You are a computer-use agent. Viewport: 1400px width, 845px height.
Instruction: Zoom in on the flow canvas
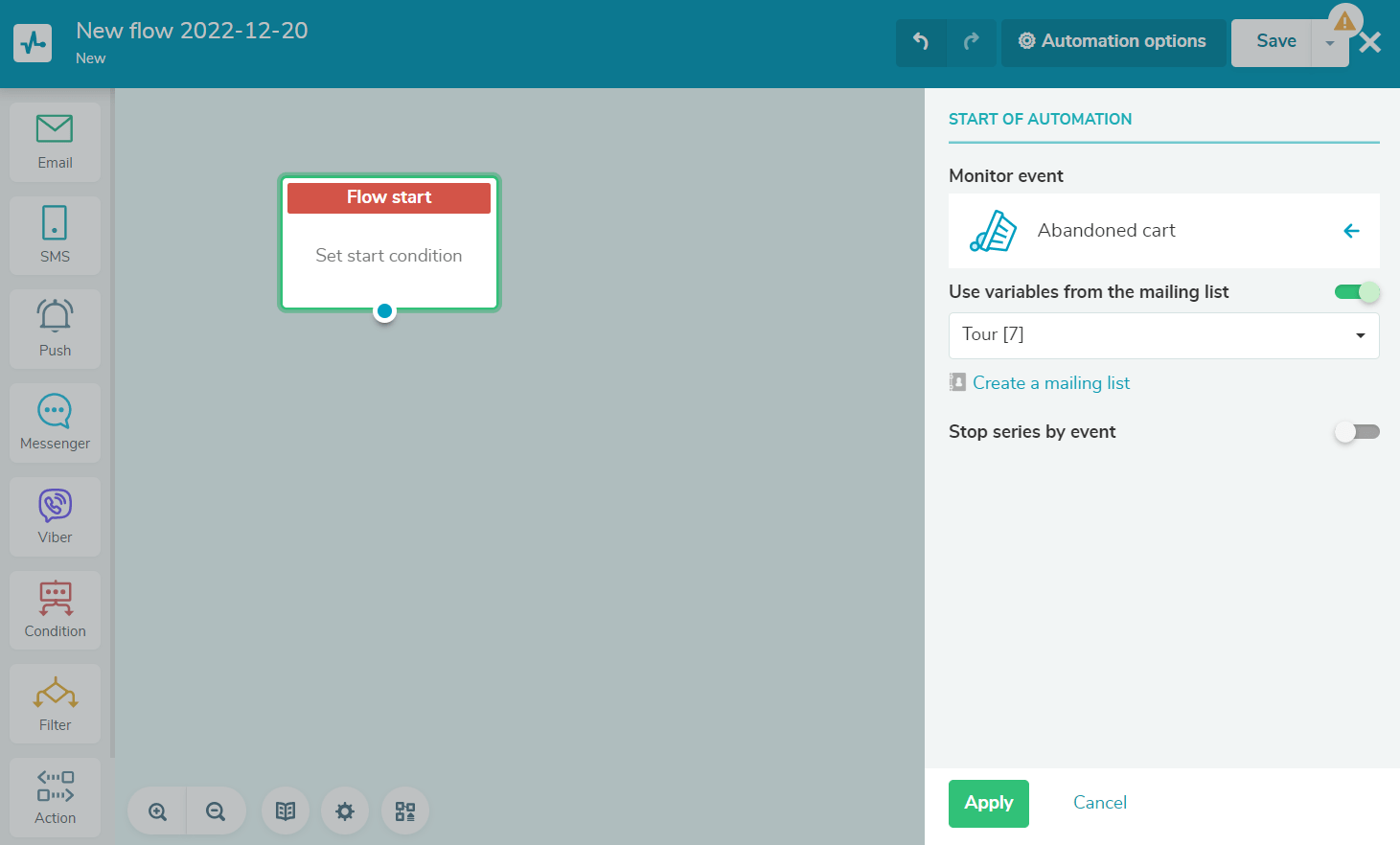click(x=158, y=811)
